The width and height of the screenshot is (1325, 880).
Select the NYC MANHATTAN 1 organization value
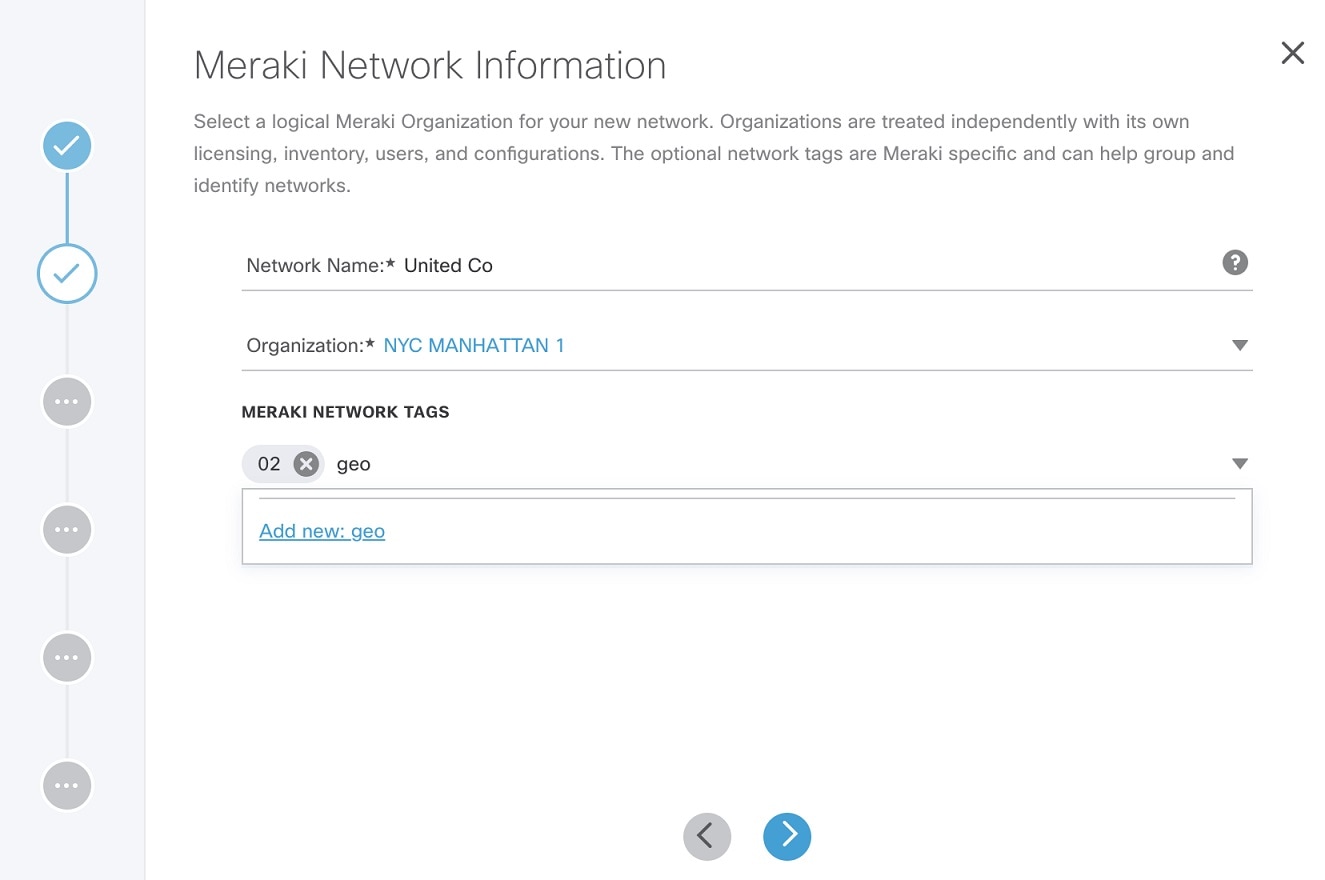tap(474, 345)
